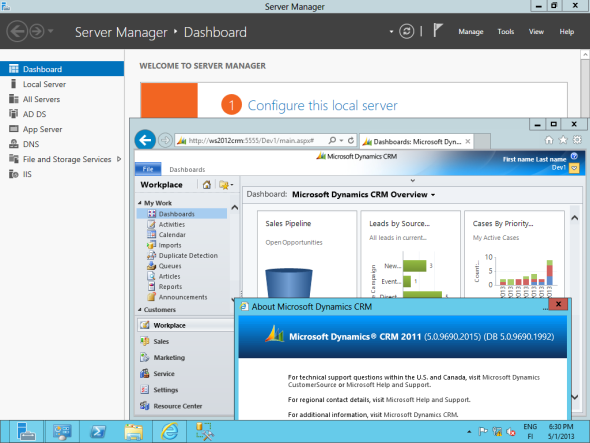Refresh the Server Manager dashboard

click(x=406, y=31)
